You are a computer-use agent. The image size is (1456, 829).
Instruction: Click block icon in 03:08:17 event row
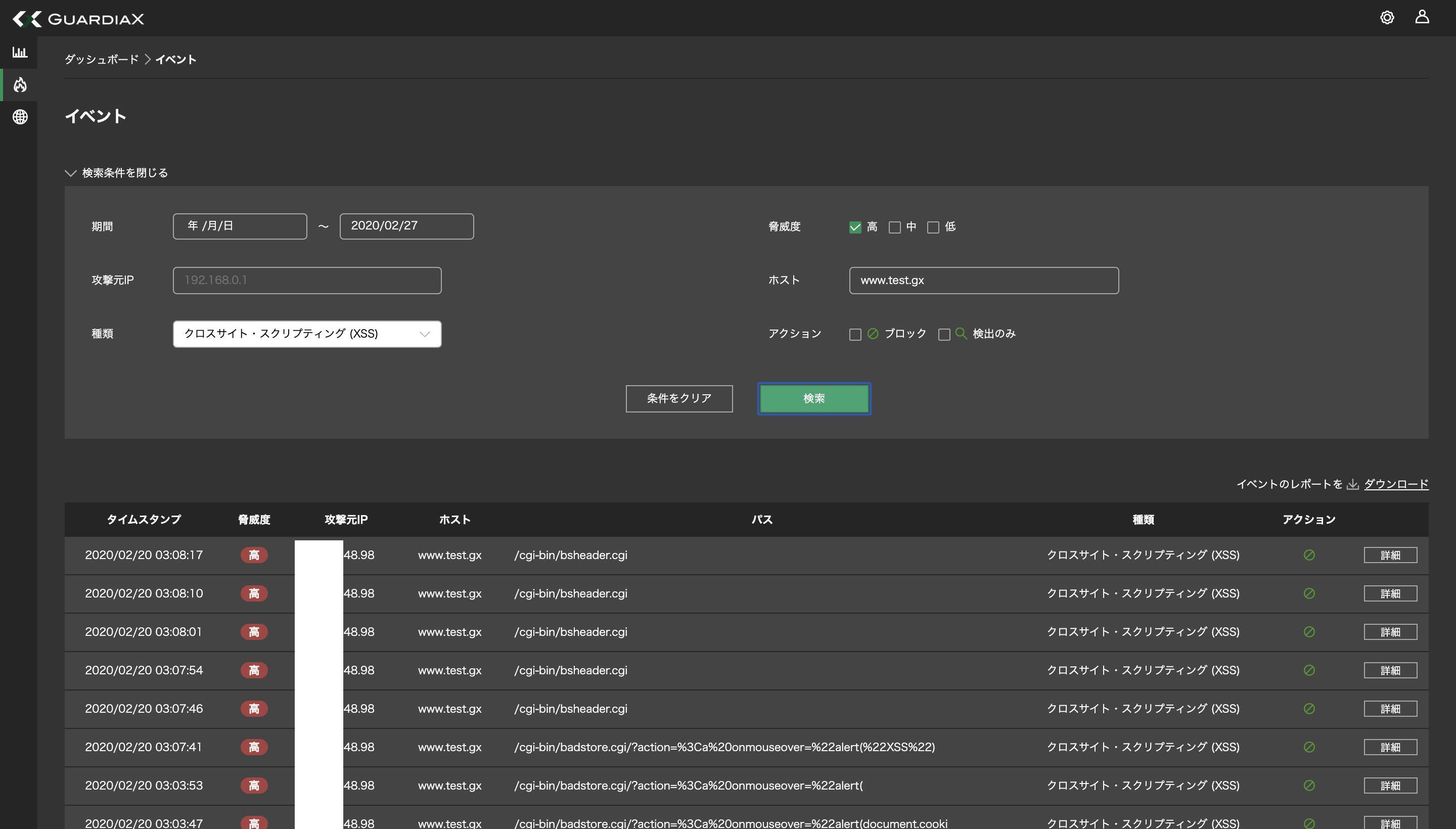pyautogui.click(x=1308, y=555)
